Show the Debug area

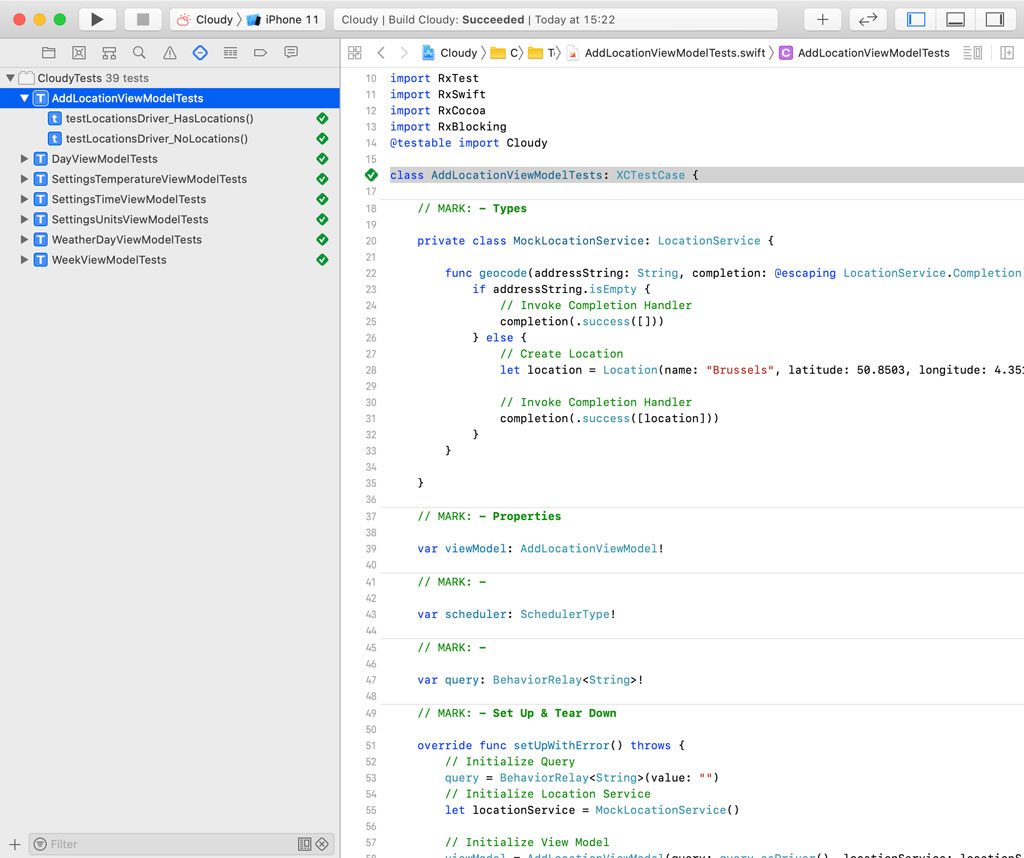[x=954, y=19]
